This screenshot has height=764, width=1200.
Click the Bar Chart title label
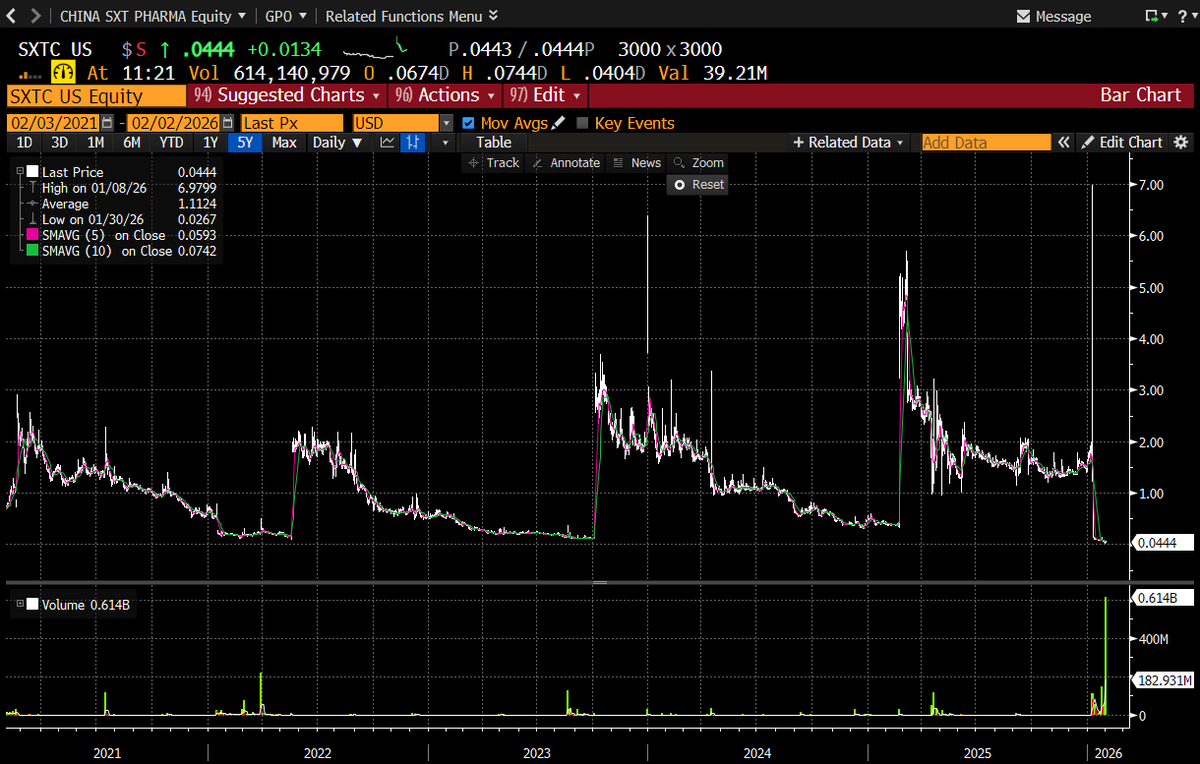point(1139,95)
